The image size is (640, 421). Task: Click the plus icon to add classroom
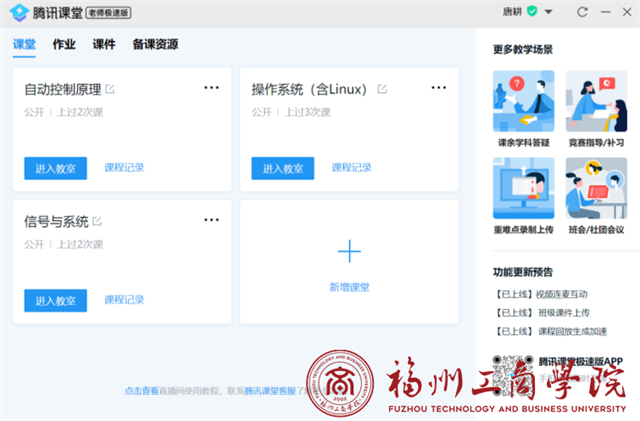click(x=349, y=251)
